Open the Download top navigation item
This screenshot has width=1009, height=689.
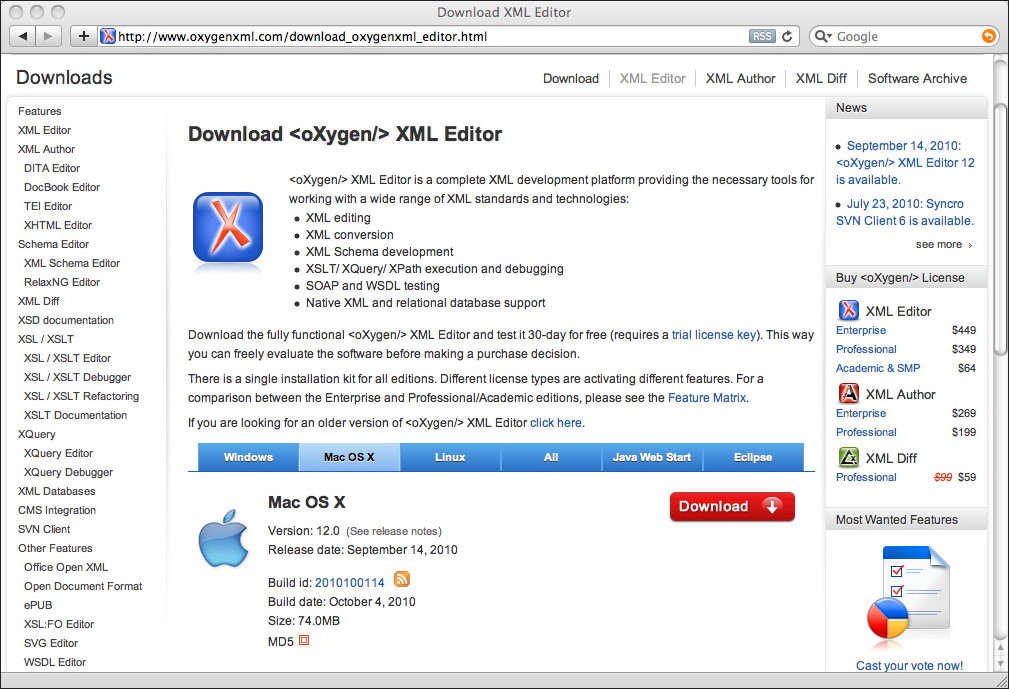571,78
